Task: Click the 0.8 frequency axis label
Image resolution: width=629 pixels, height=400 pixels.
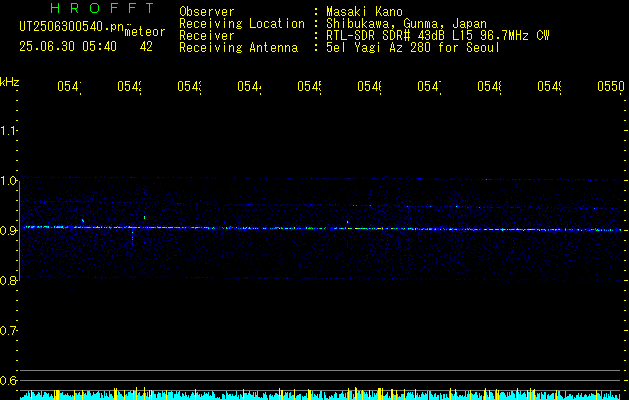Action: tap(8, 280)
